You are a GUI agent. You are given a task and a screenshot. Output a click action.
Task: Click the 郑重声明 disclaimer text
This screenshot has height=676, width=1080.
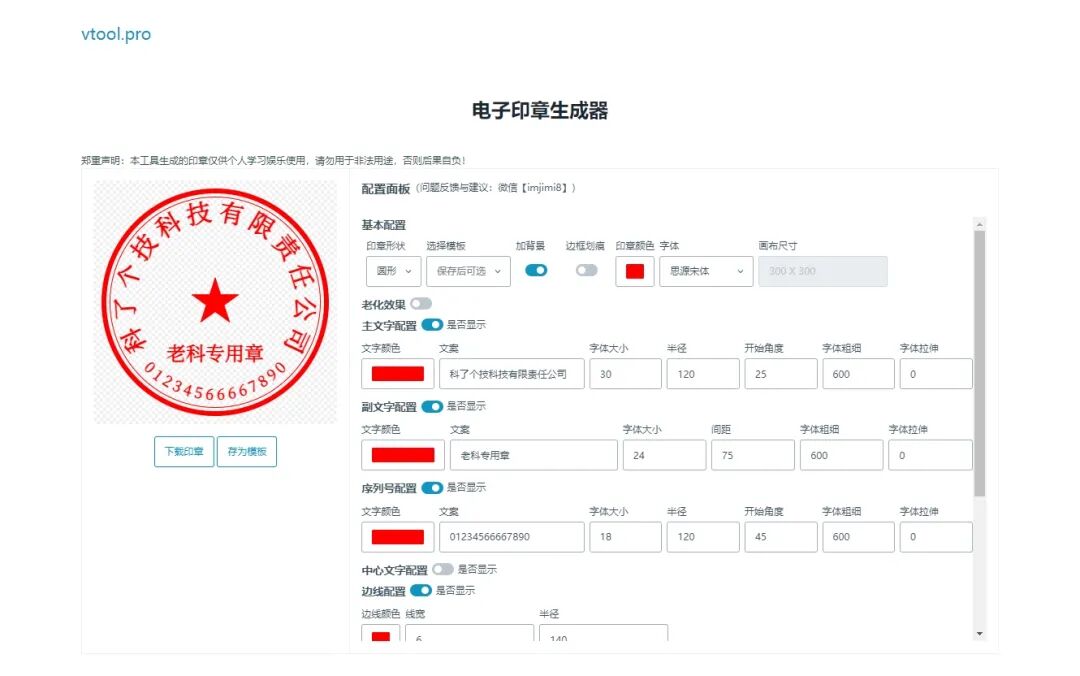click(x=273, y=161)
